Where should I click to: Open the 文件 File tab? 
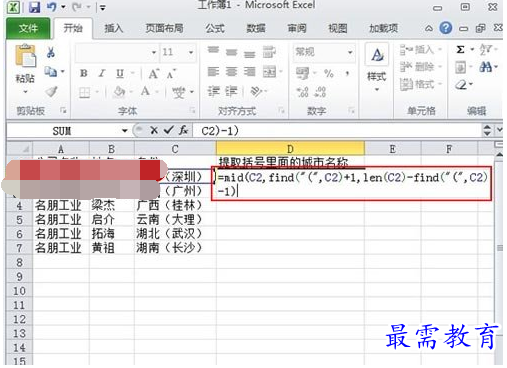[28, 28]
